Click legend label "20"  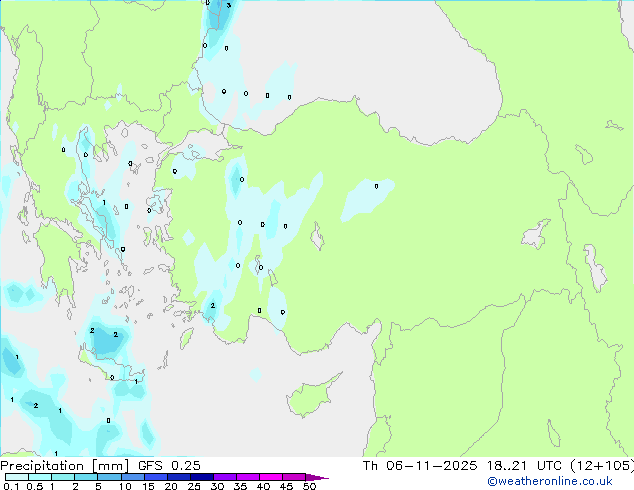tap(171, 486)
